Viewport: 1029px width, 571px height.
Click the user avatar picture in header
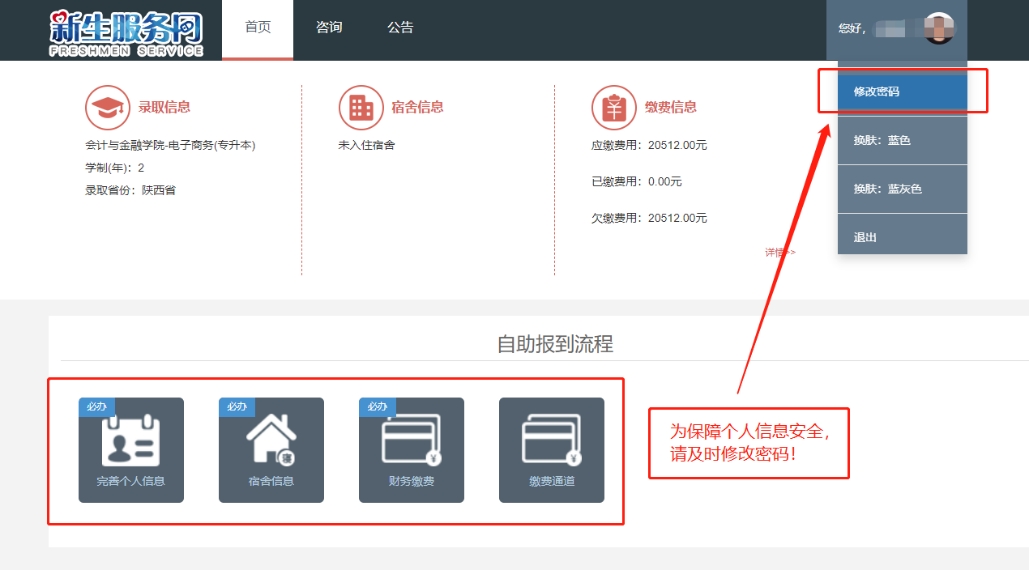pyautogui.click(x=939, y=28)
